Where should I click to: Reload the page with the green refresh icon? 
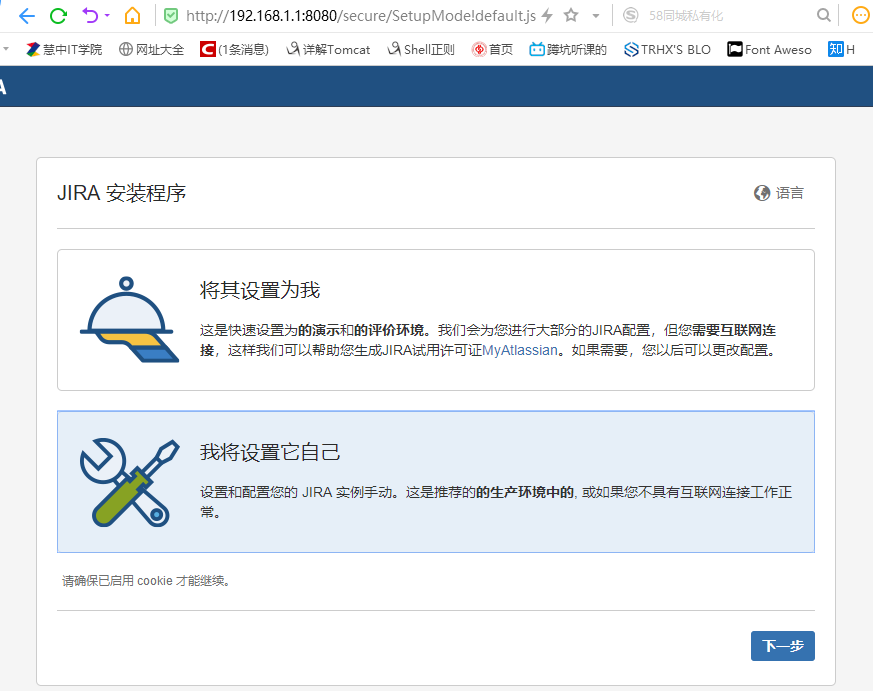(x=58, y=16)
